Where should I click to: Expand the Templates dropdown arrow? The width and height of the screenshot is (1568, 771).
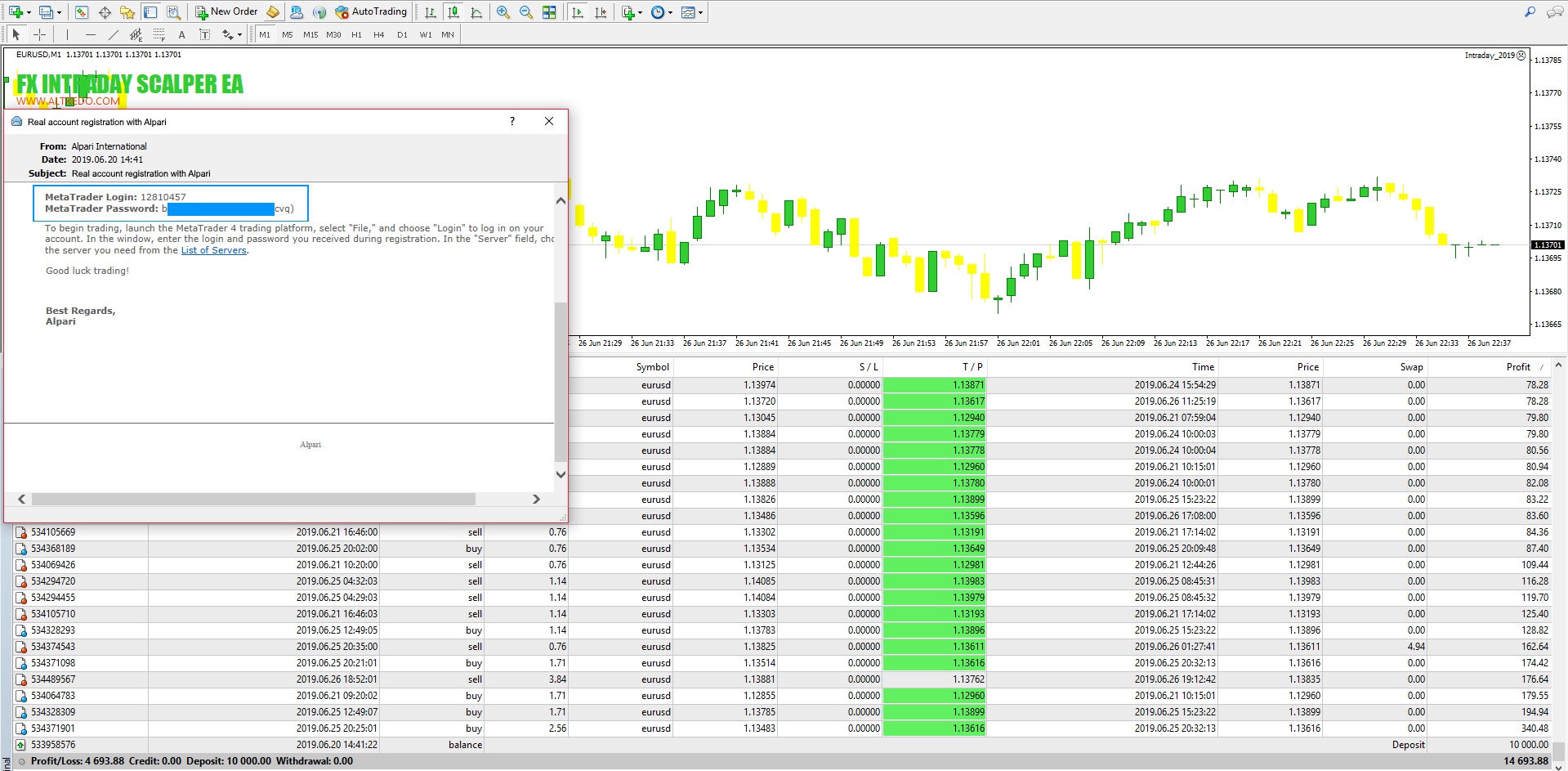coord(700,12)
